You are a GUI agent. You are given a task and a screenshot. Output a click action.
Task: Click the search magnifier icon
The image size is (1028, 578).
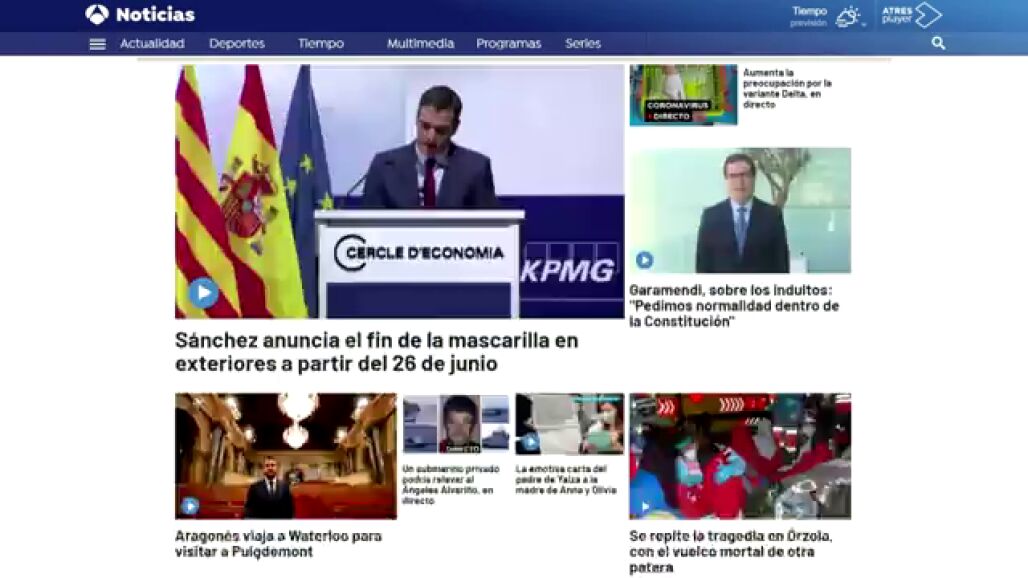coord(938,43)
